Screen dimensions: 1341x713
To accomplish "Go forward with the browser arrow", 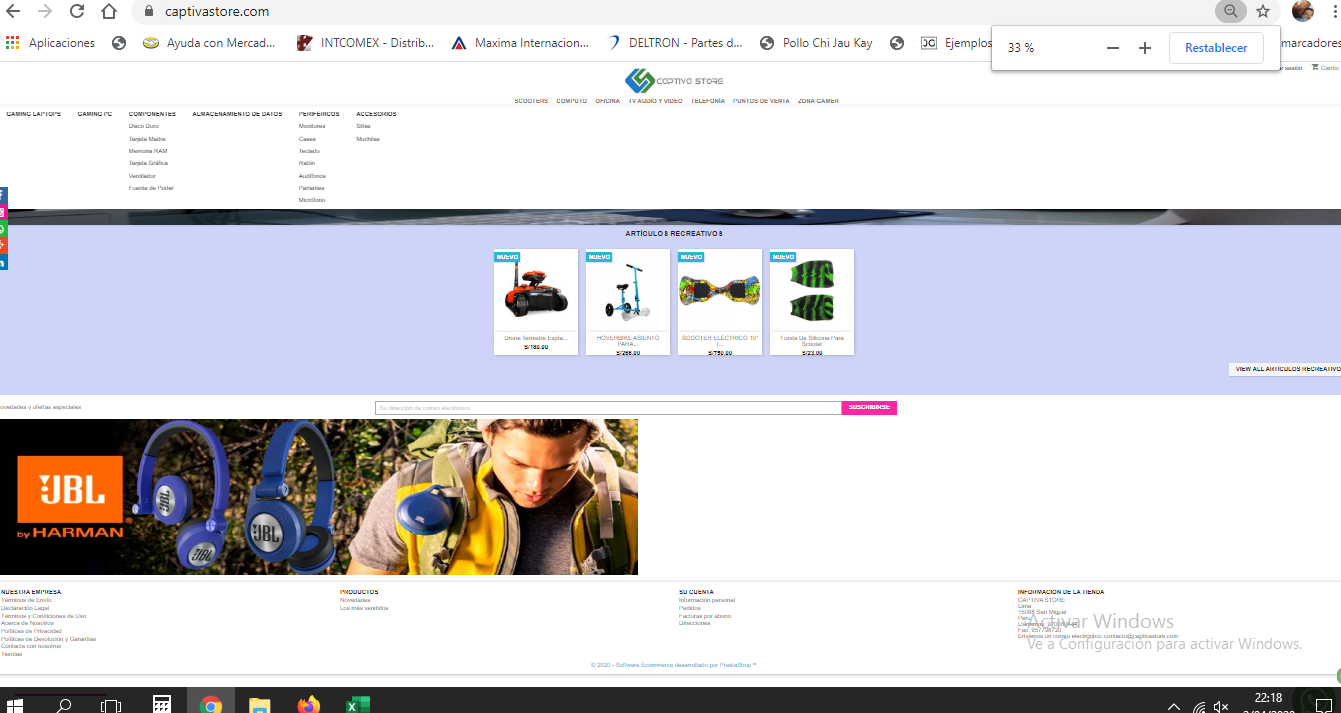I will (x=44, y=12).
